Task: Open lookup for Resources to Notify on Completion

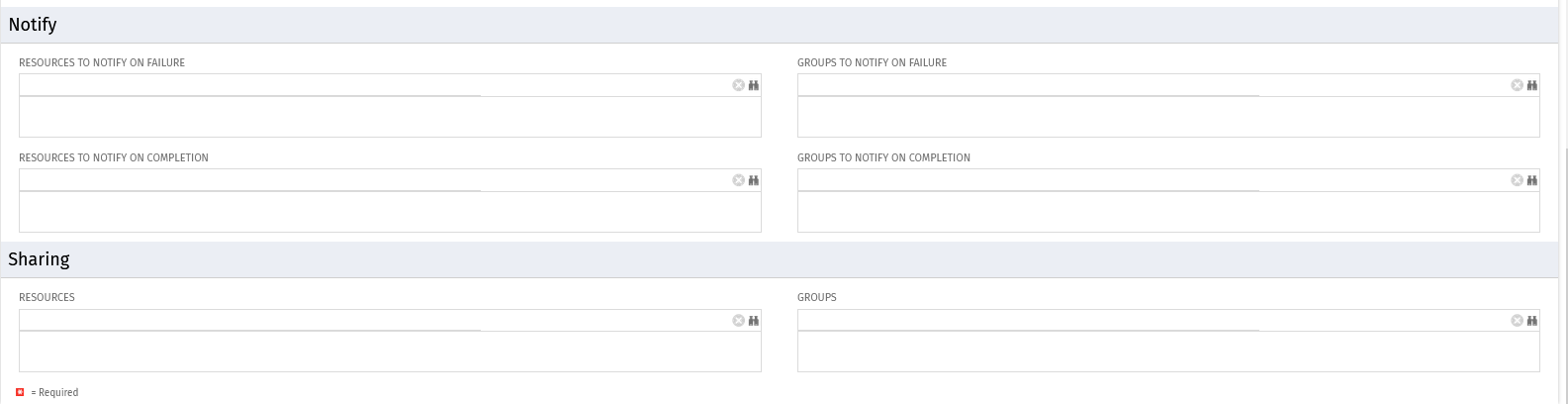Action: (x=754, y=180)
